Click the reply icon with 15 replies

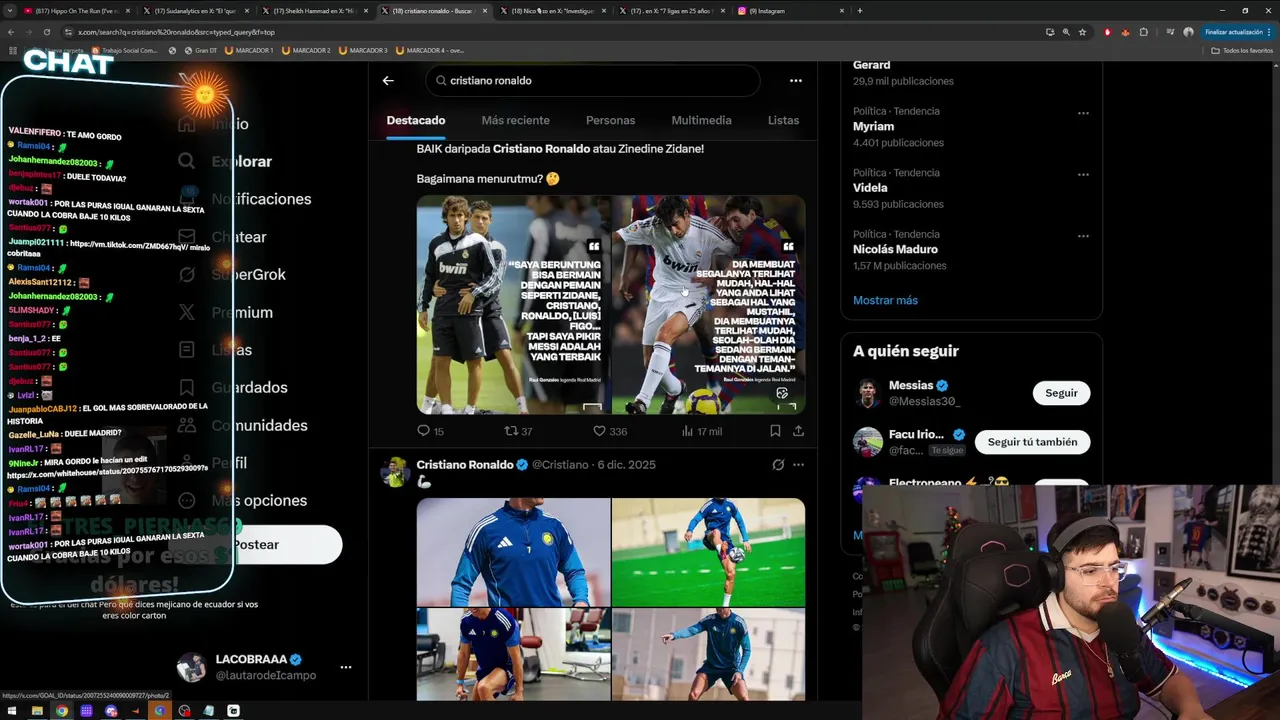[423, 431]
